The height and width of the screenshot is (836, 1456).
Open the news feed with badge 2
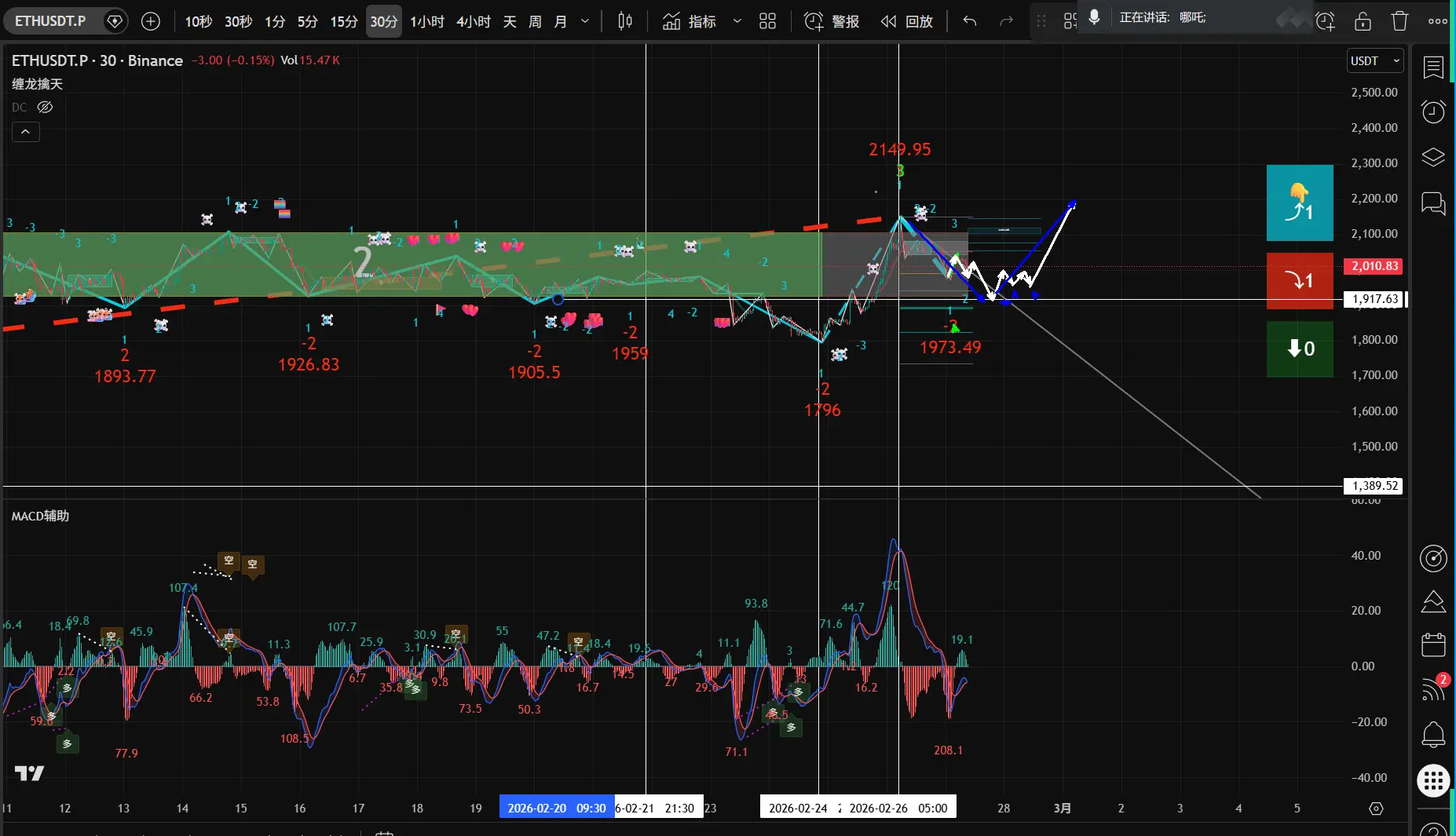tap(1433, 688)
